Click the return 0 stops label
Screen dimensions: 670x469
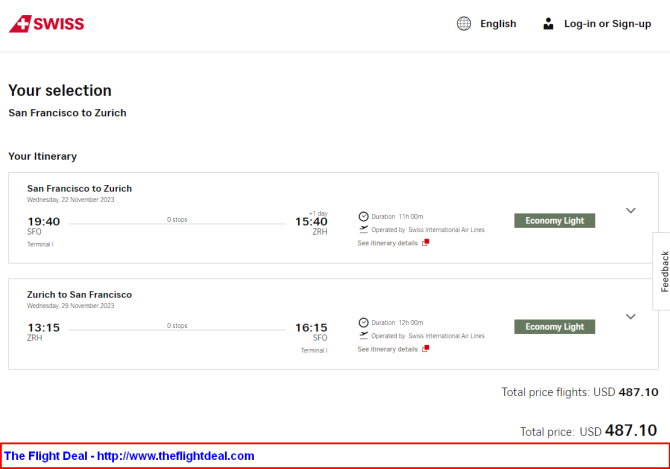(x=177, y=325)
